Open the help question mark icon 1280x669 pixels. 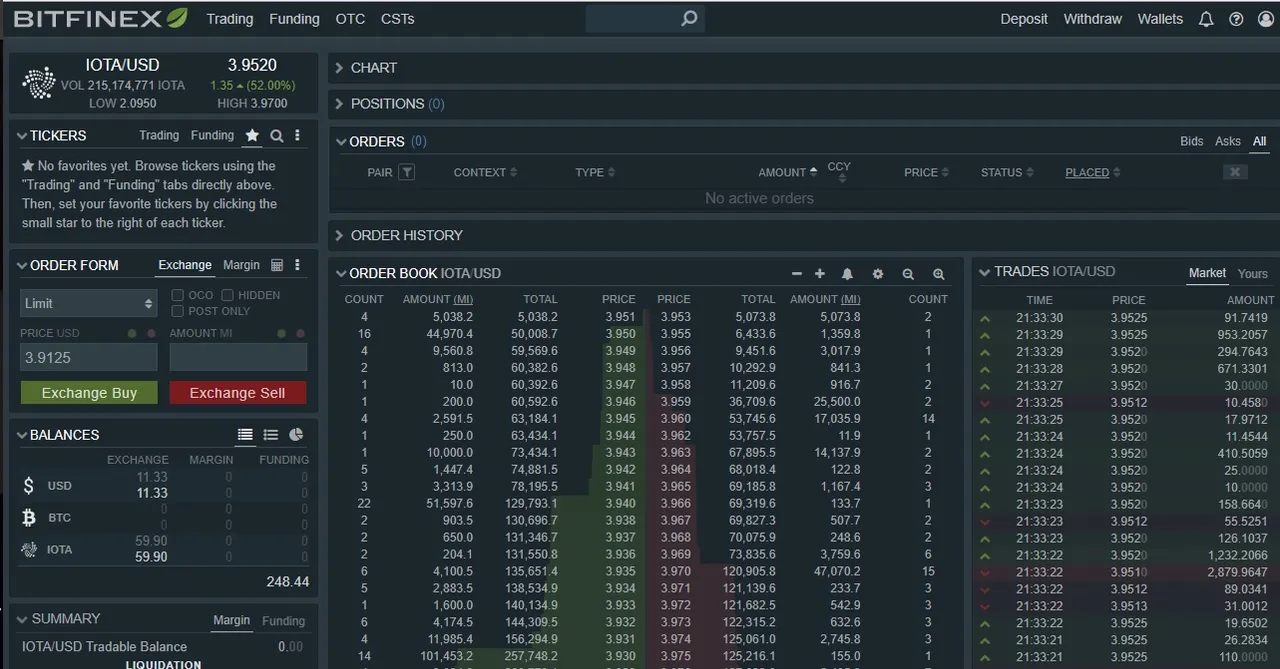tap(1236, 19)
